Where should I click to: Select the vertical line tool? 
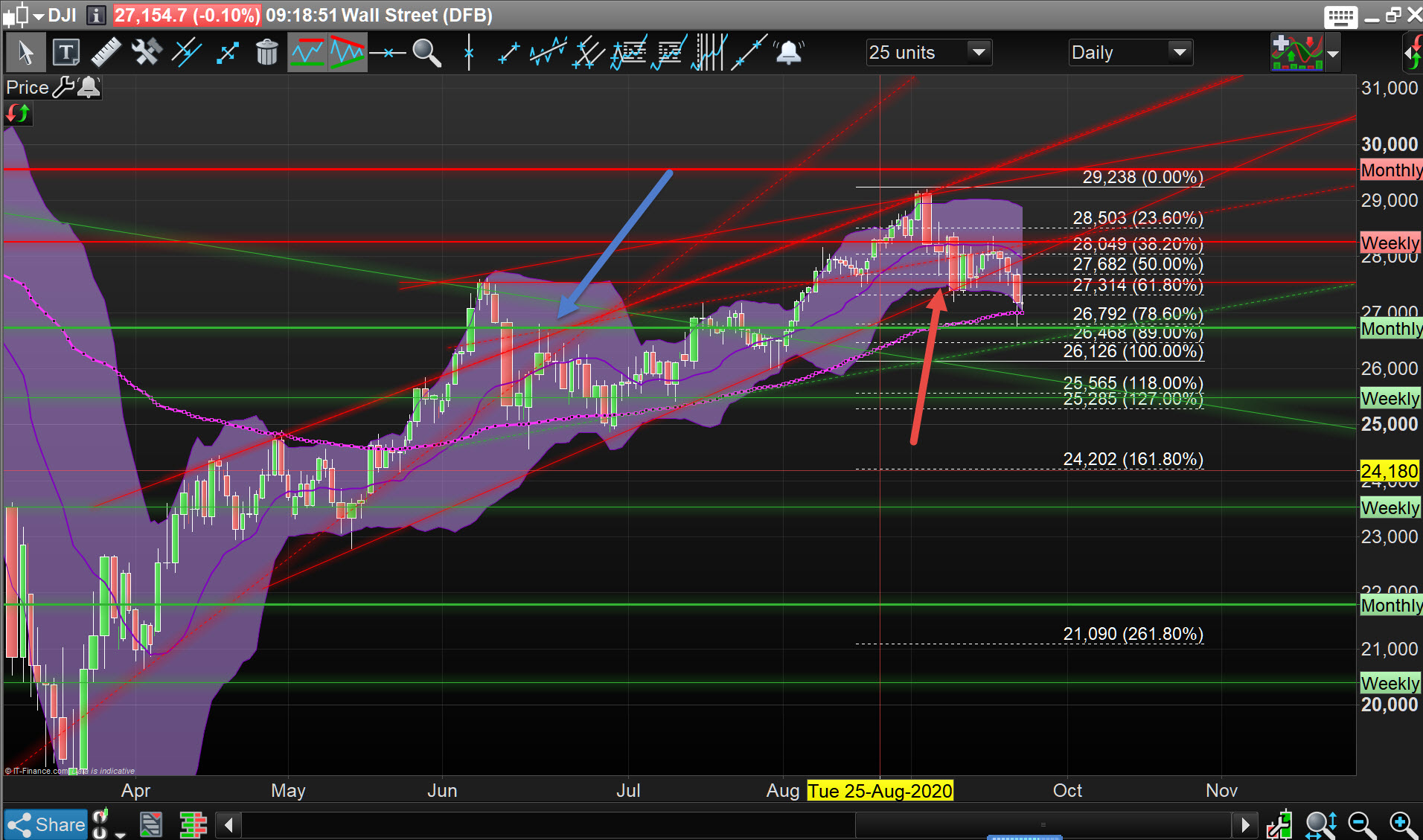click(x=469, y=53)
